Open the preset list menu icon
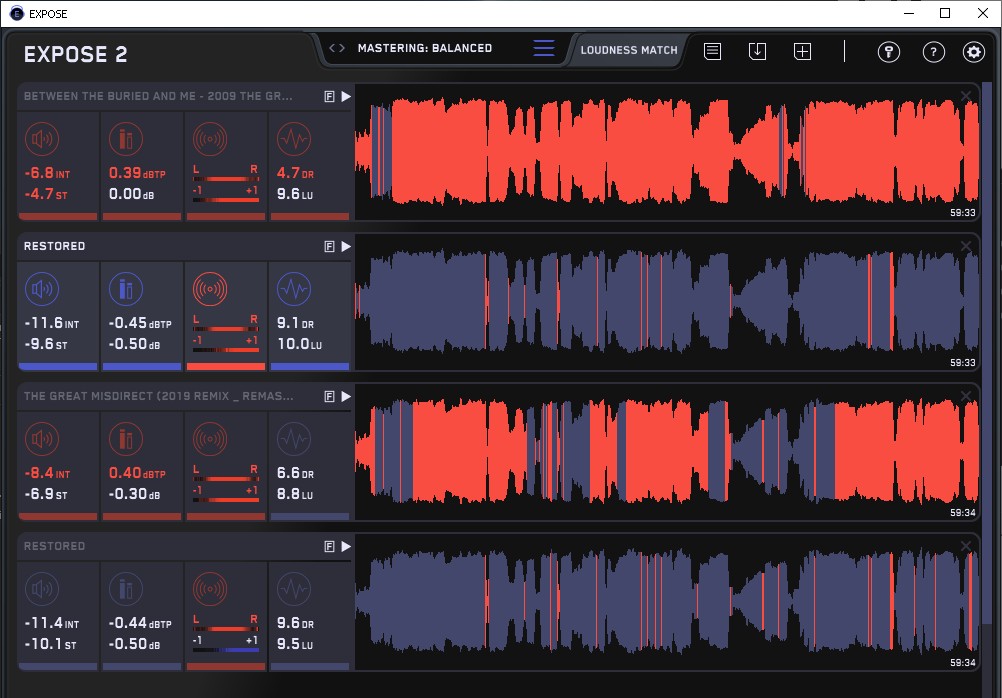 tap(544, 48)
